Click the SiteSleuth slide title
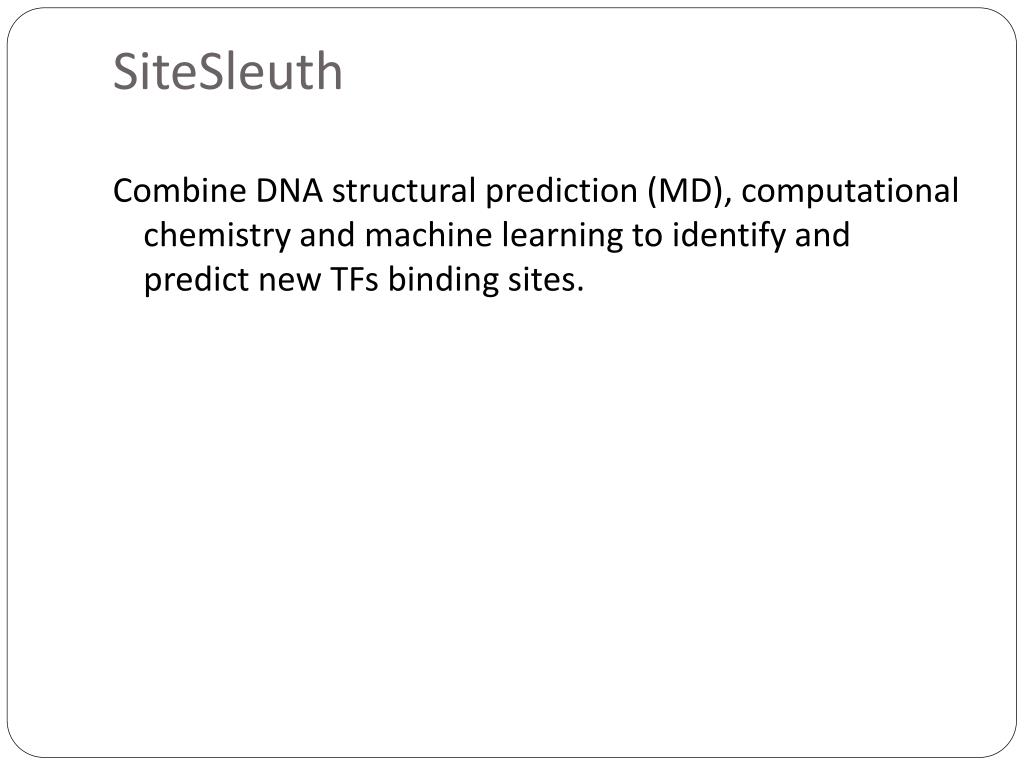Image resolution: width=1024 pixels, height=768 pixels. pos(227,71)
